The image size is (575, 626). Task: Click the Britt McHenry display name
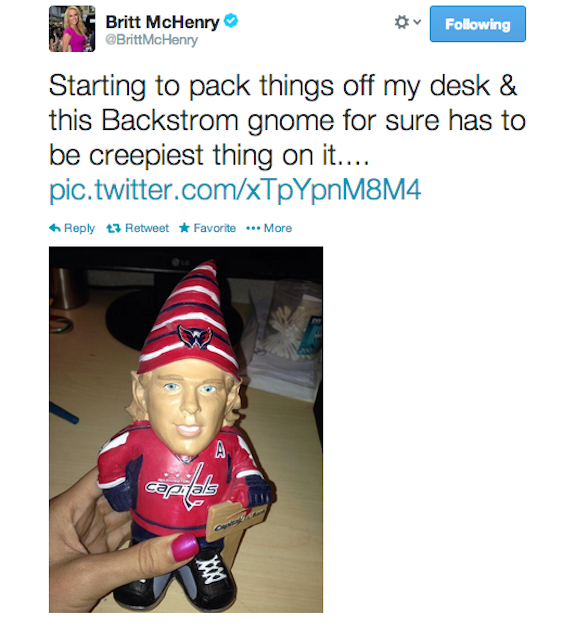[x=162, y=22]
